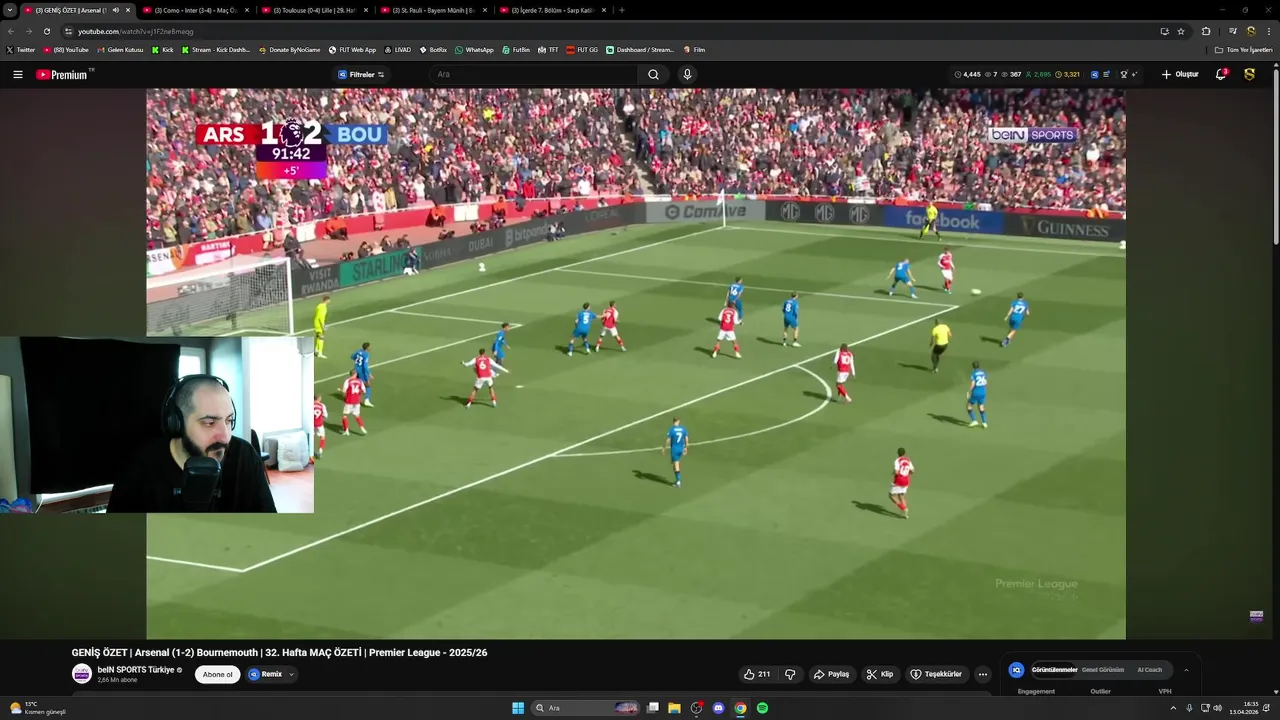Open the TFT bookmark
This screenshot has width=1280, height=720.
[x=548, y=49]
